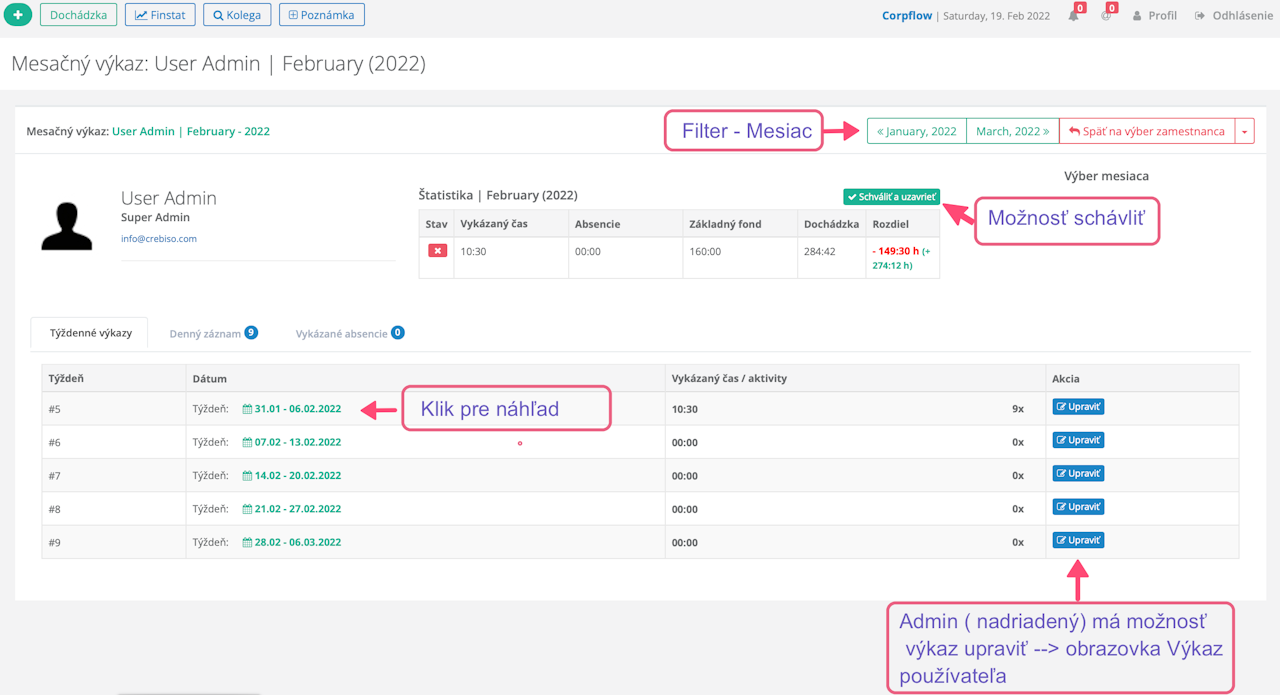The image size is (1280, 695).
Task: Open the Kolega search button
Action: click(x=237, y=15)
